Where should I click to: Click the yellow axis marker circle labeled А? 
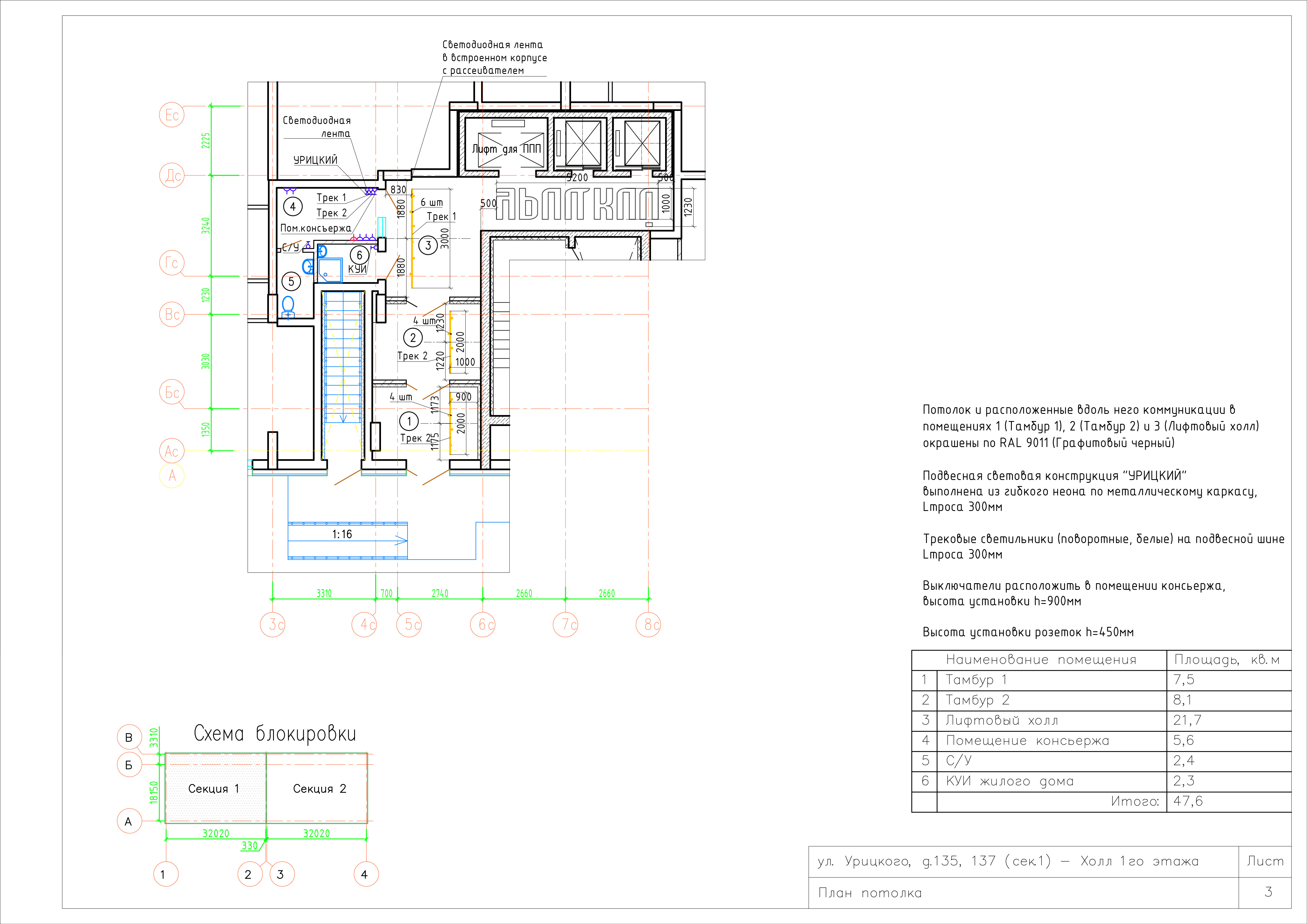(x=172, y=475)
